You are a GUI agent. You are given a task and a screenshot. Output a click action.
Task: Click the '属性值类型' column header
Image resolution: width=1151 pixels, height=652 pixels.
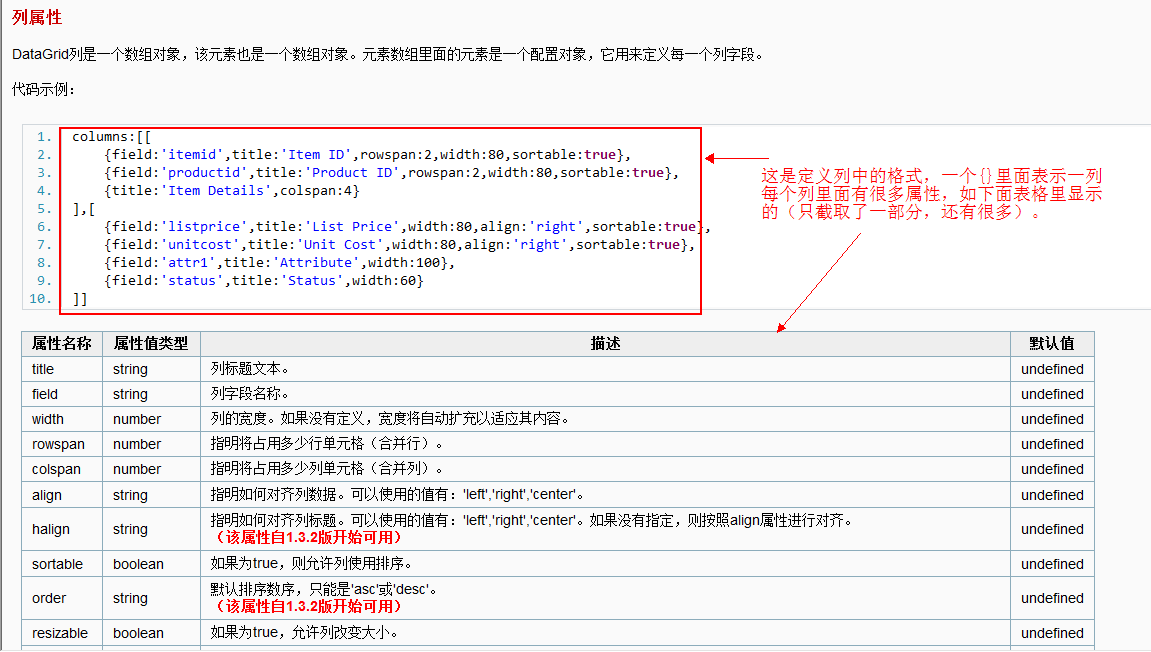coord(150,344)
